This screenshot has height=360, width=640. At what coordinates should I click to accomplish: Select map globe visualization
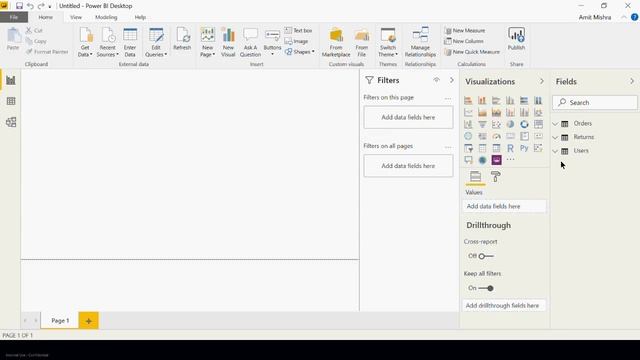(468, 136)
